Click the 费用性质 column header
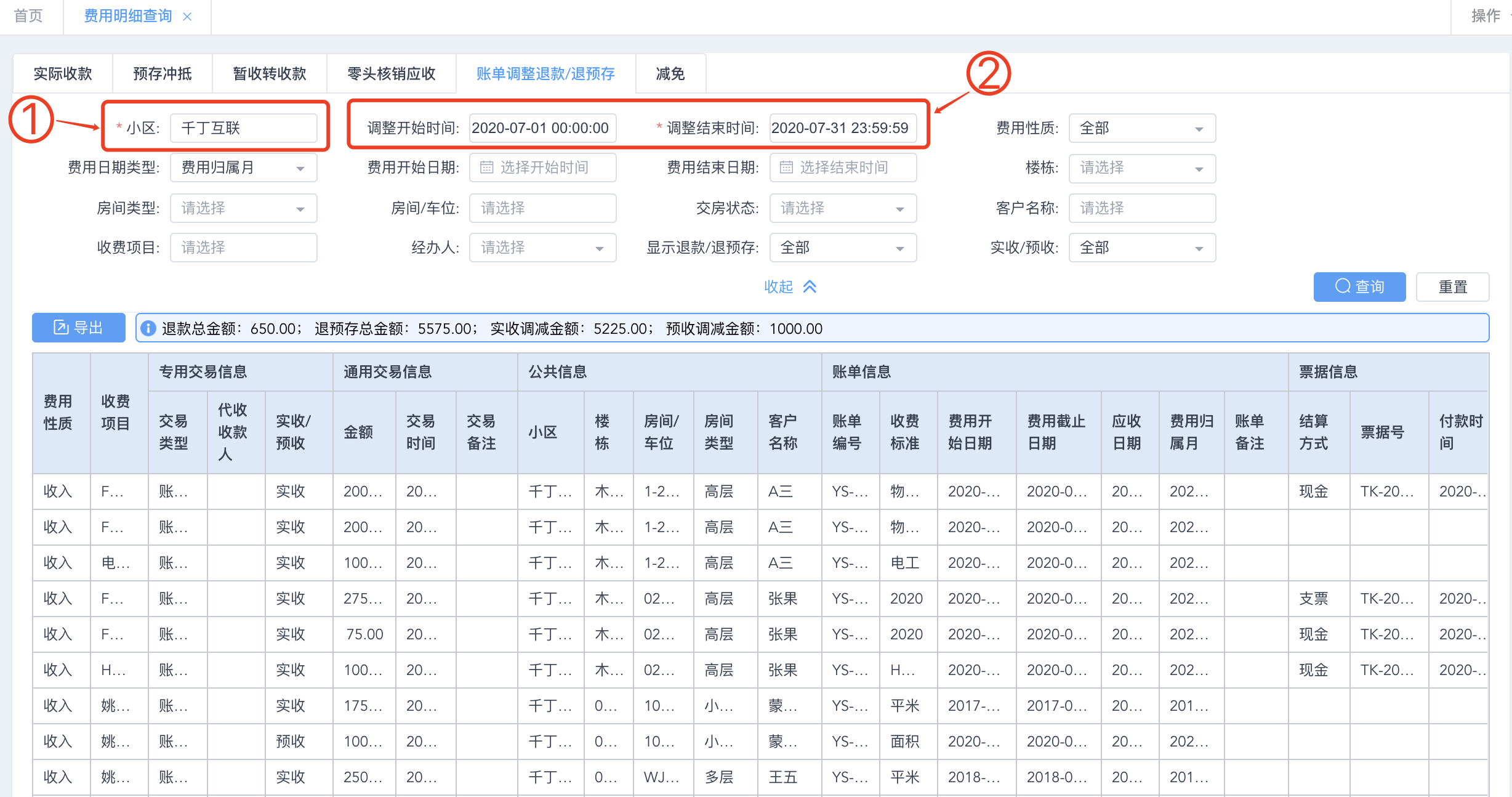1512x797 pixels. (x=61, y=413)
